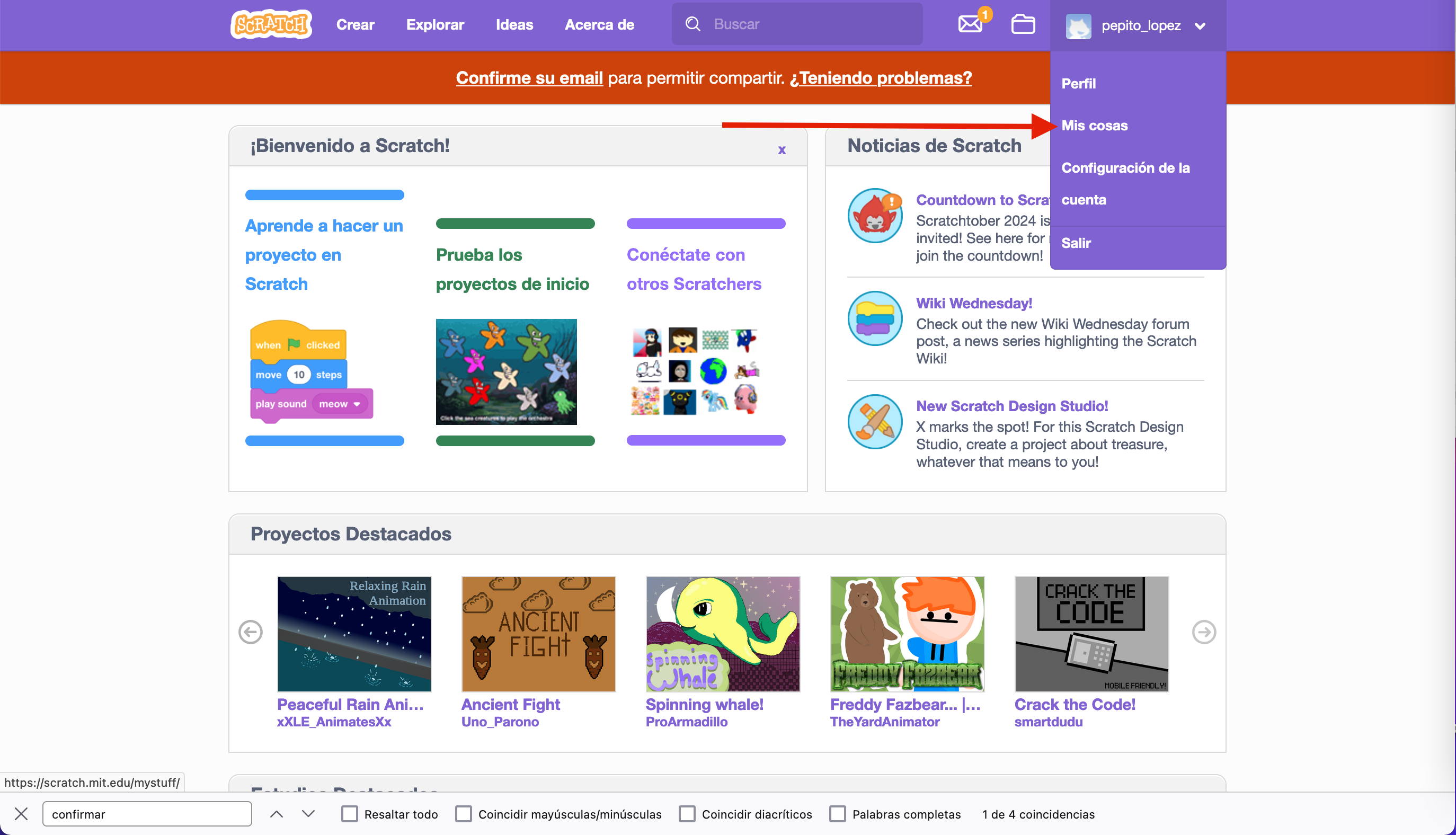This screenshot has height=835, width=1456.
Task: Click the next featured projects arrow
Action: pyautogui.click(x=1203, y=632)
